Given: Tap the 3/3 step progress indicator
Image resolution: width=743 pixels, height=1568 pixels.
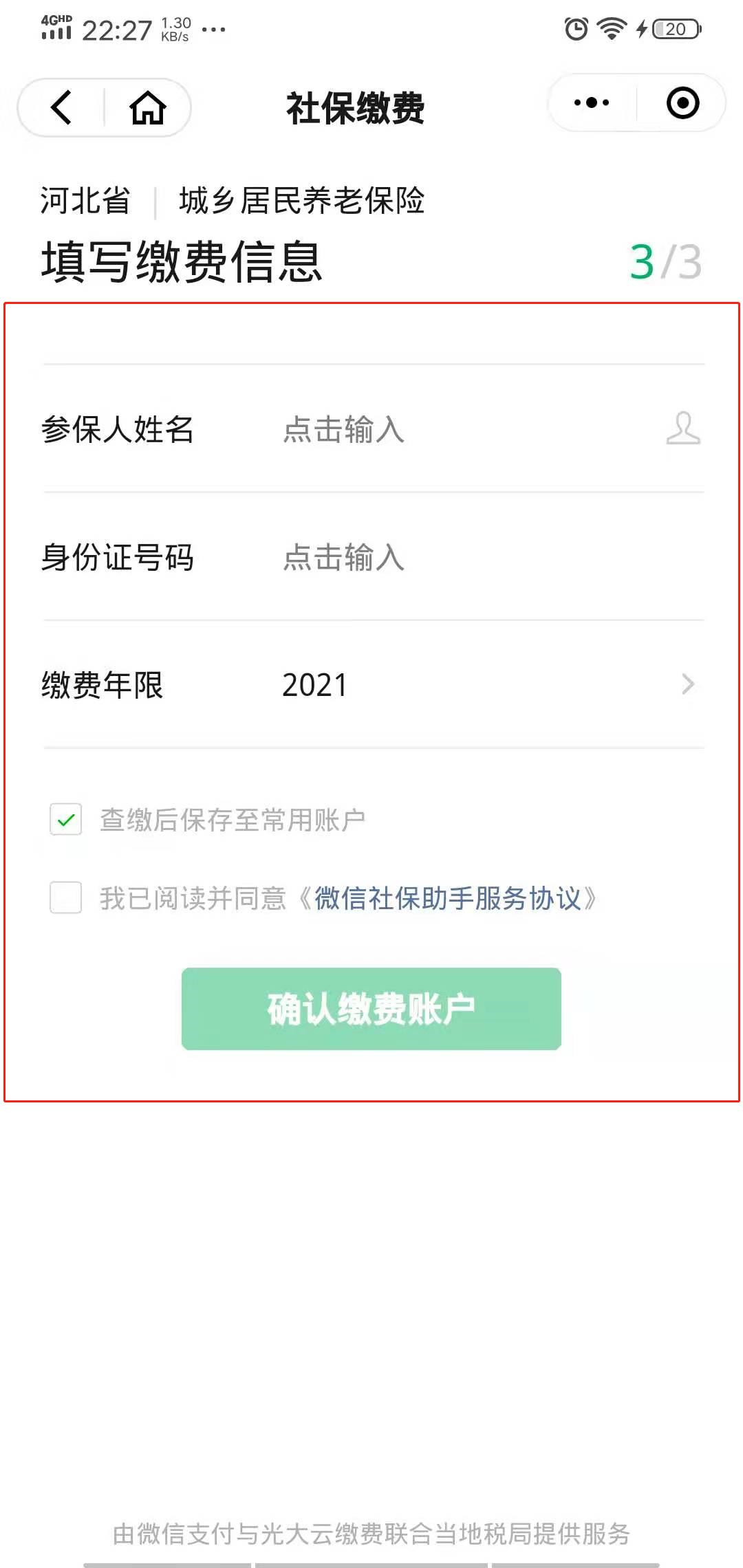Looking at the screenshot, I should [x=665, y=262].
